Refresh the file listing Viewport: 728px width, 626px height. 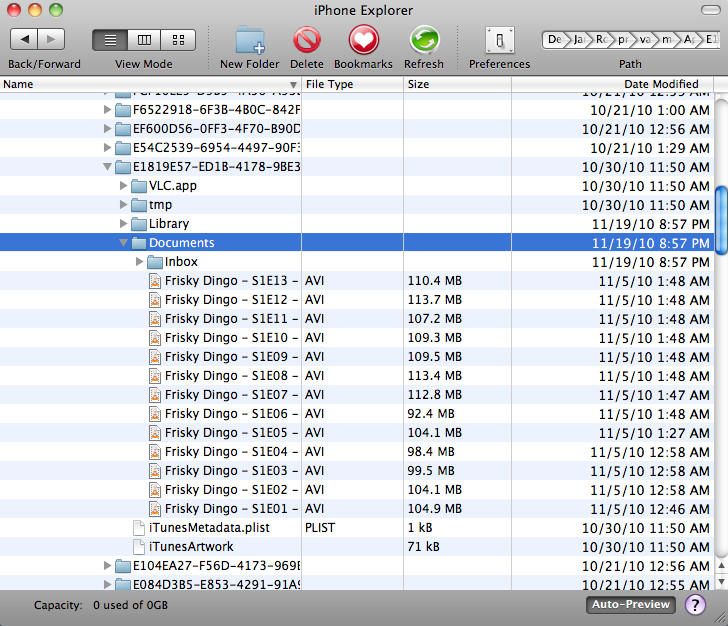click(x=424, y=40)
